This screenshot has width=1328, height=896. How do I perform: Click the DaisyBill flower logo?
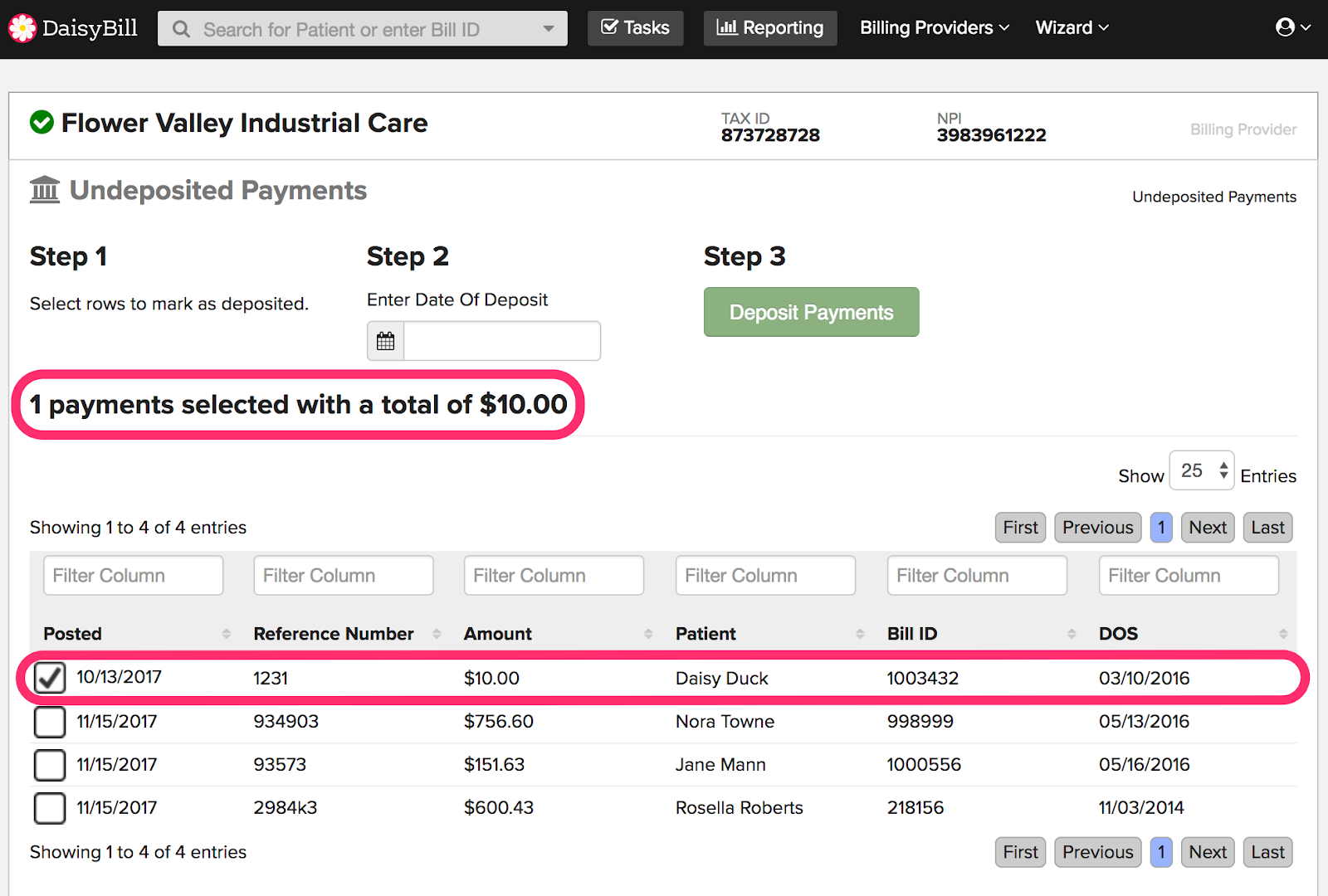click(x=22, y=28)
